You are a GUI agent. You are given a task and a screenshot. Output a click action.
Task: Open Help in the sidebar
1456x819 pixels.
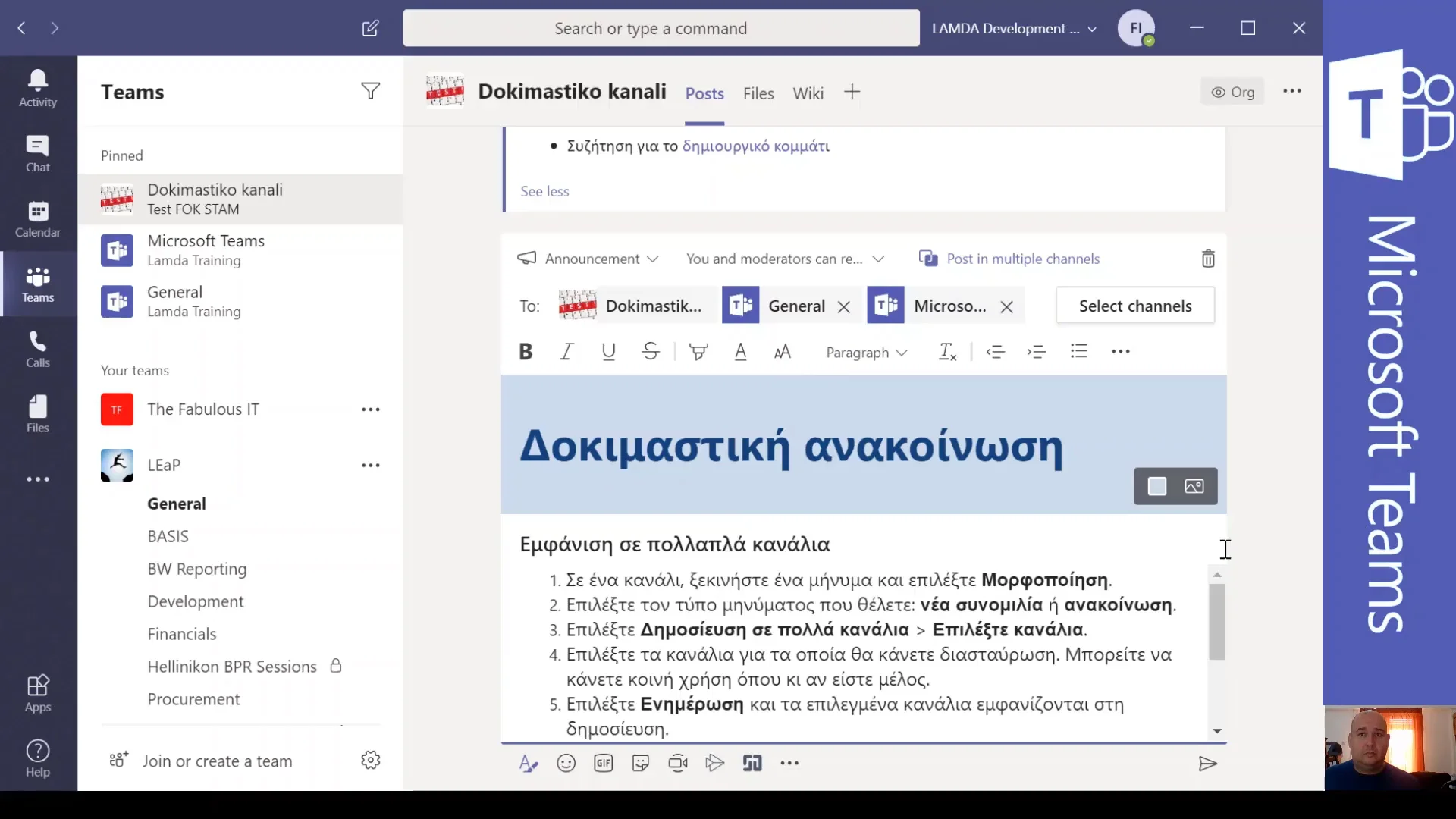click(38, 759)
